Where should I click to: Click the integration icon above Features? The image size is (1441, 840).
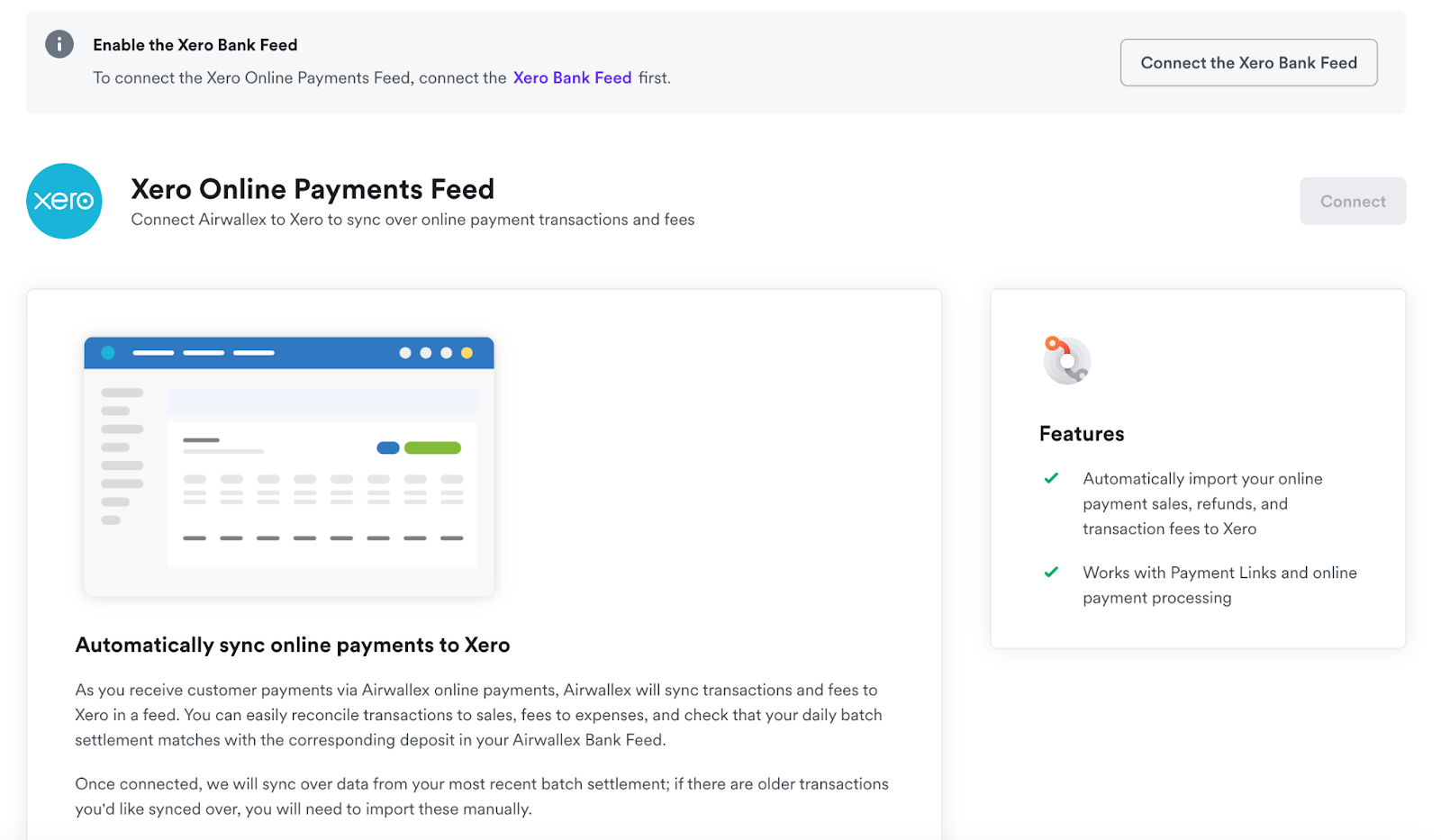pyautogui.click(x=1066, y=360)
